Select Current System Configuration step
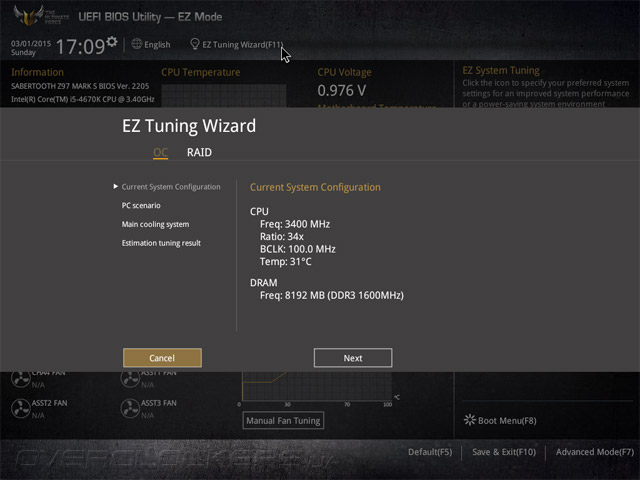 pyautogui.click(x=171, y=187)
